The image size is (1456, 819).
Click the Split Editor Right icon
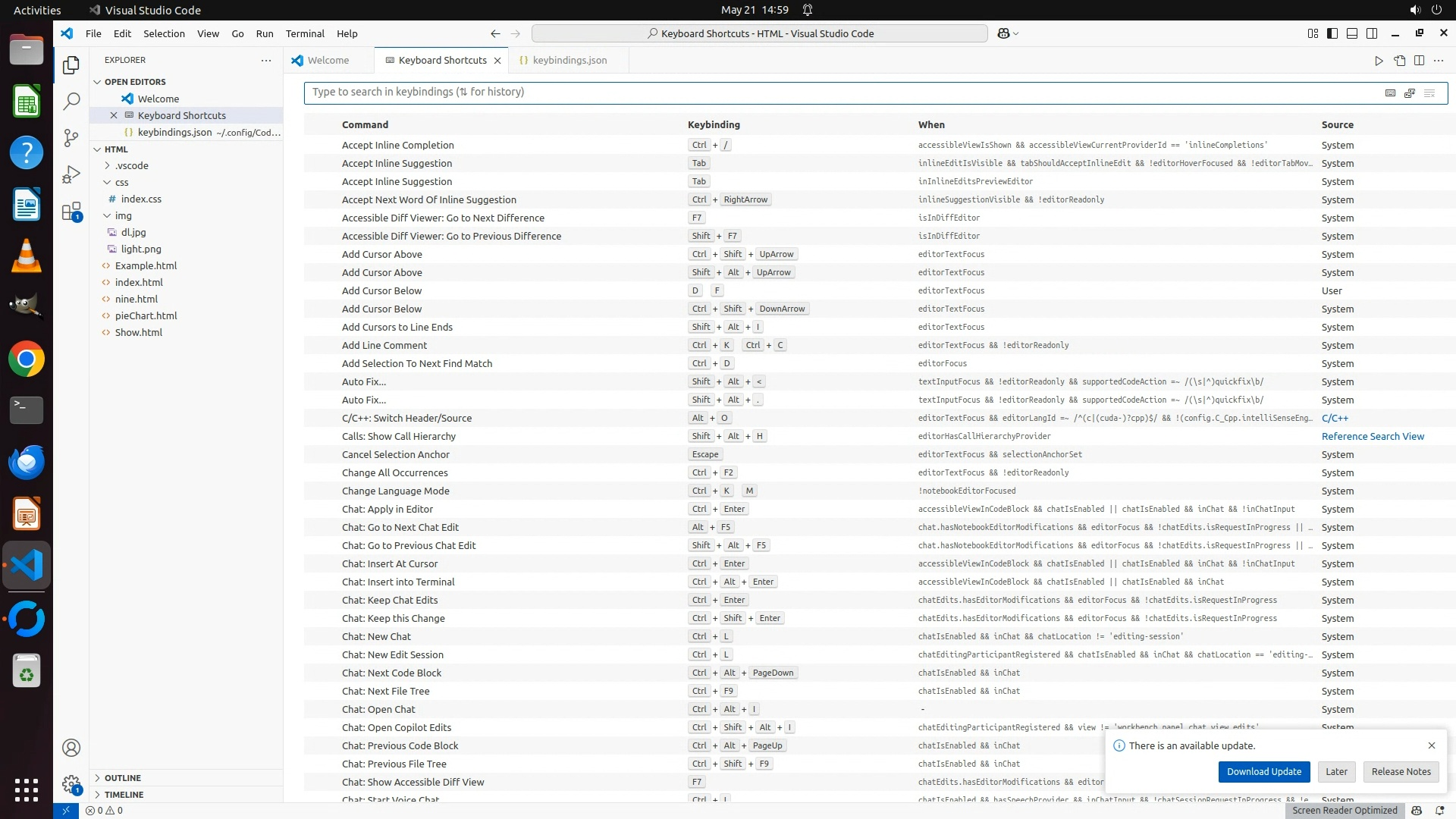click(x=1419, y=61)
